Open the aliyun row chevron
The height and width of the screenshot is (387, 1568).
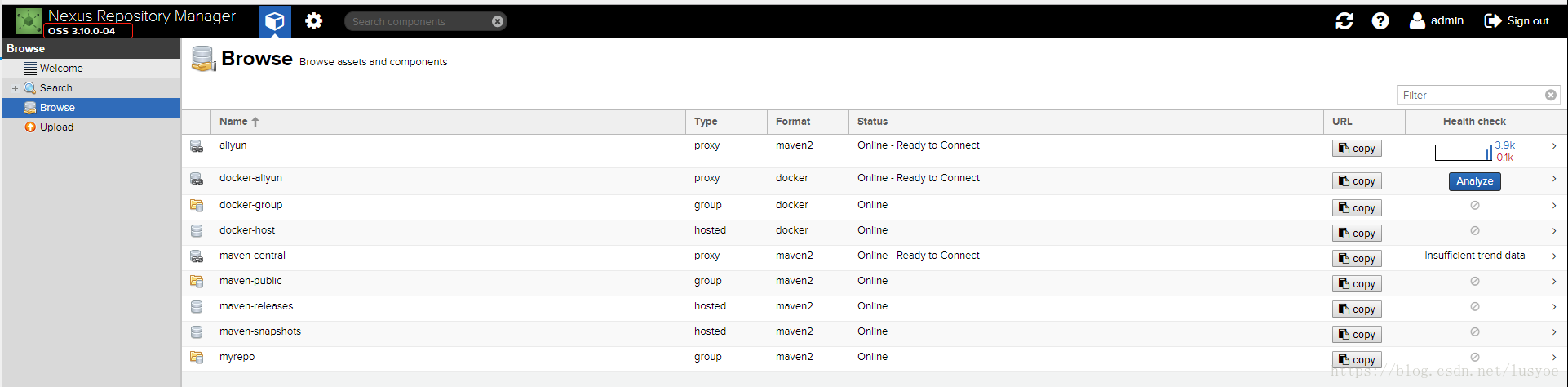pos(1554,146)
